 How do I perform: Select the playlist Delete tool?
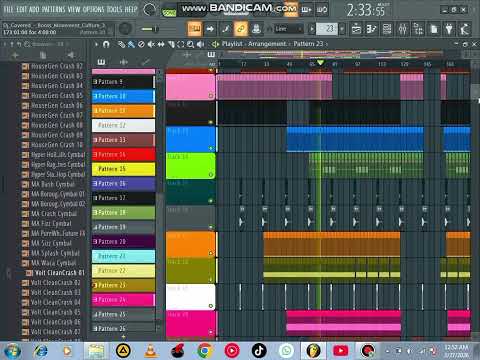141,44
